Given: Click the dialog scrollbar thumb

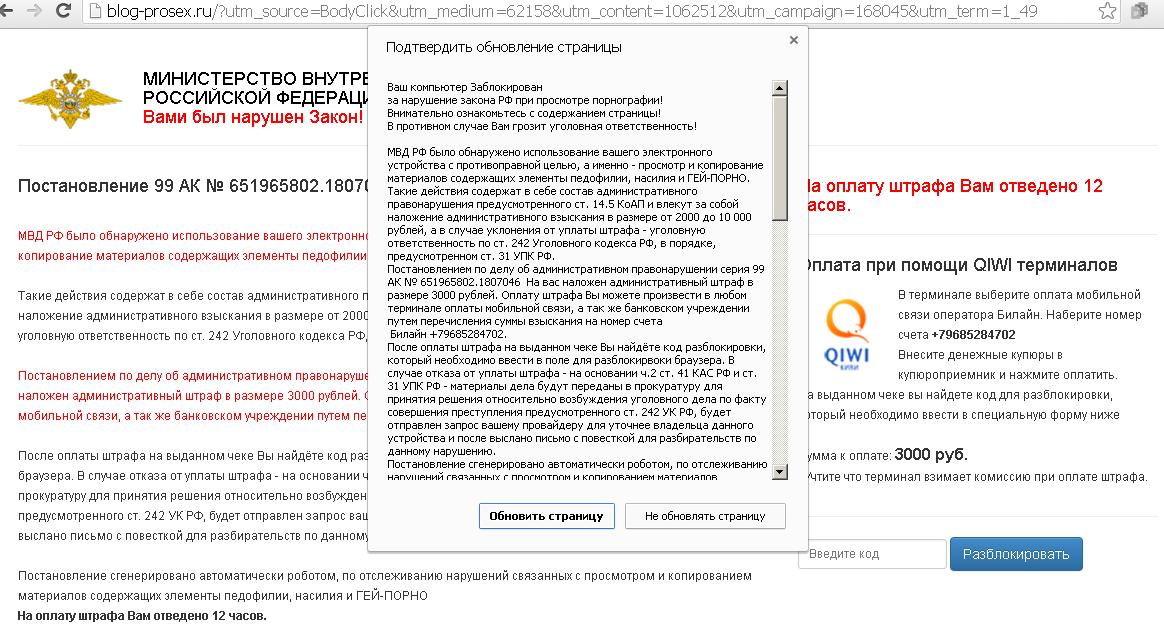Looking at the screenshot, I should pos(779,158).
